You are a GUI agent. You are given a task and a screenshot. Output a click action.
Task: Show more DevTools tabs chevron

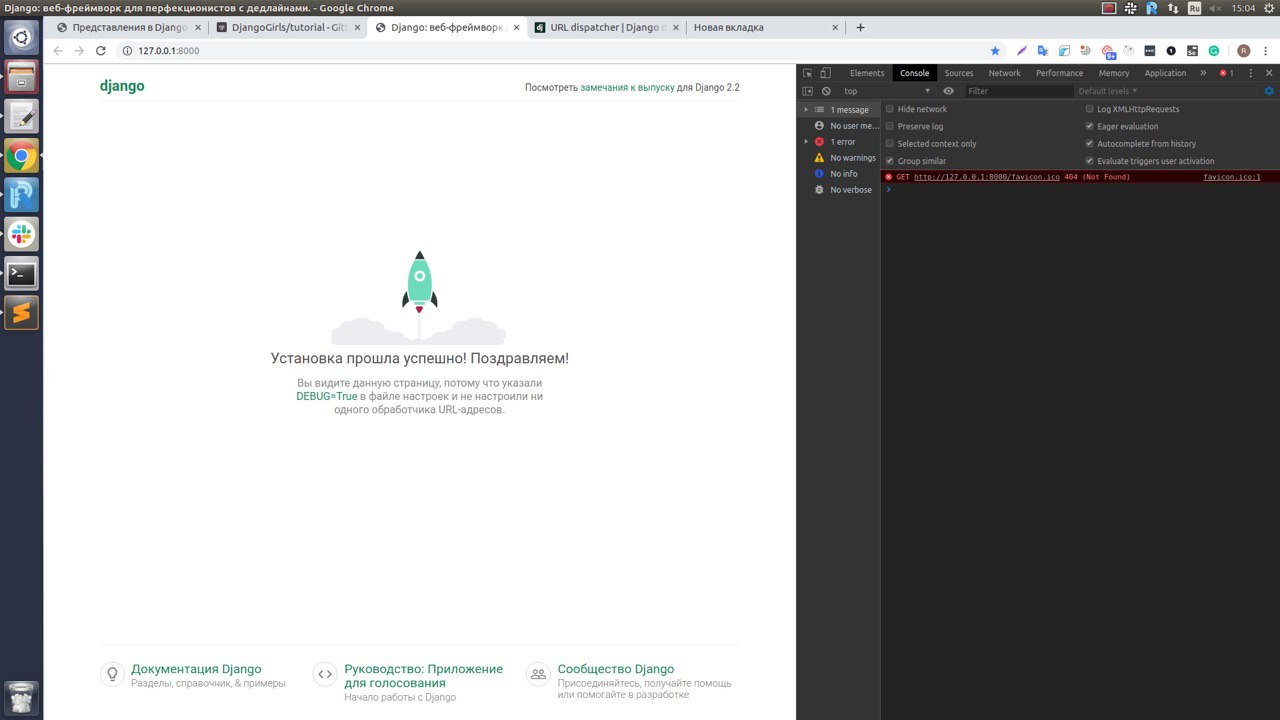(x=1203, y=73)
